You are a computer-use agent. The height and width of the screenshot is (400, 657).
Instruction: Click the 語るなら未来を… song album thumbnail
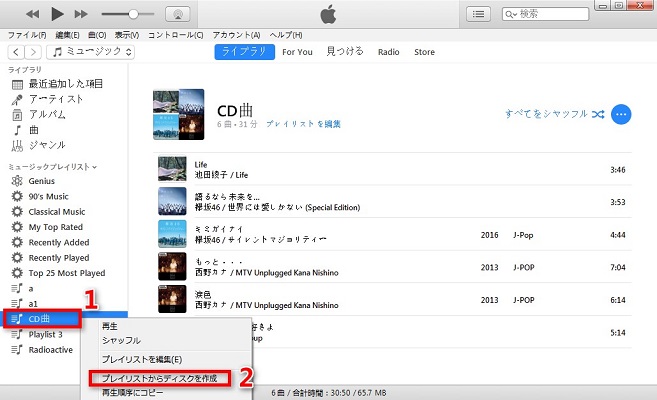(172, 201)
